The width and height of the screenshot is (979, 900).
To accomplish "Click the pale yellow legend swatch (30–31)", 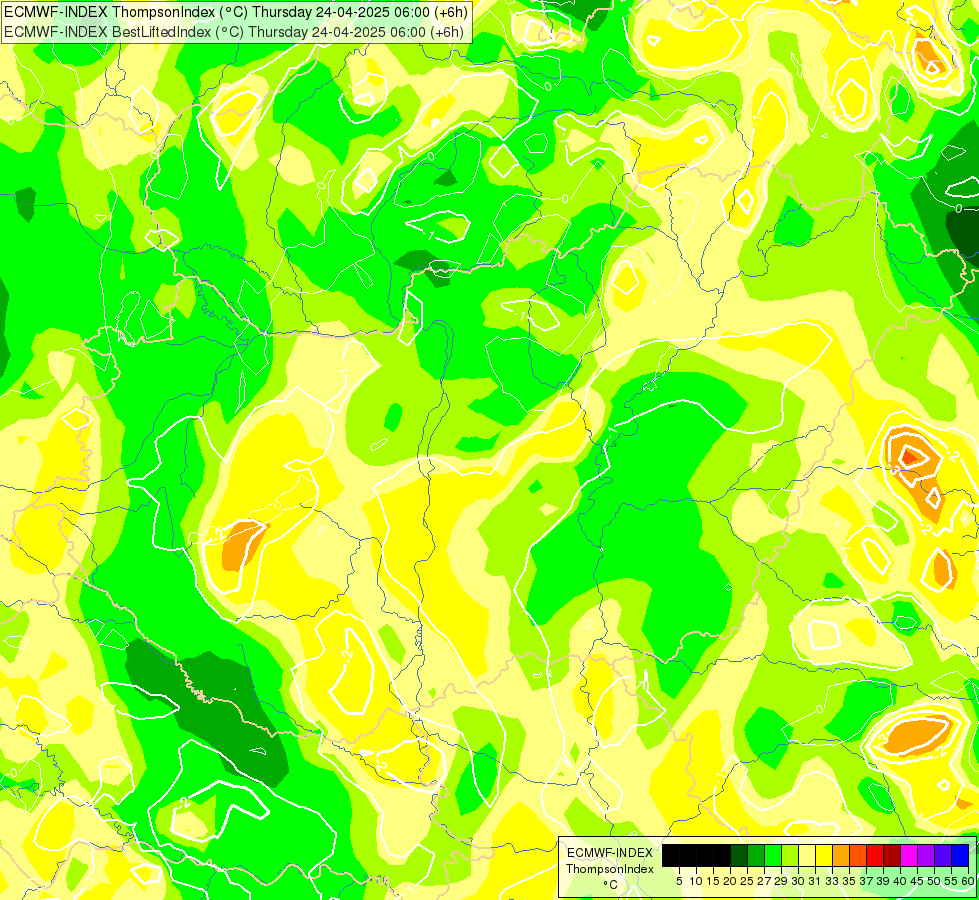I will click(x=807, y=855).
